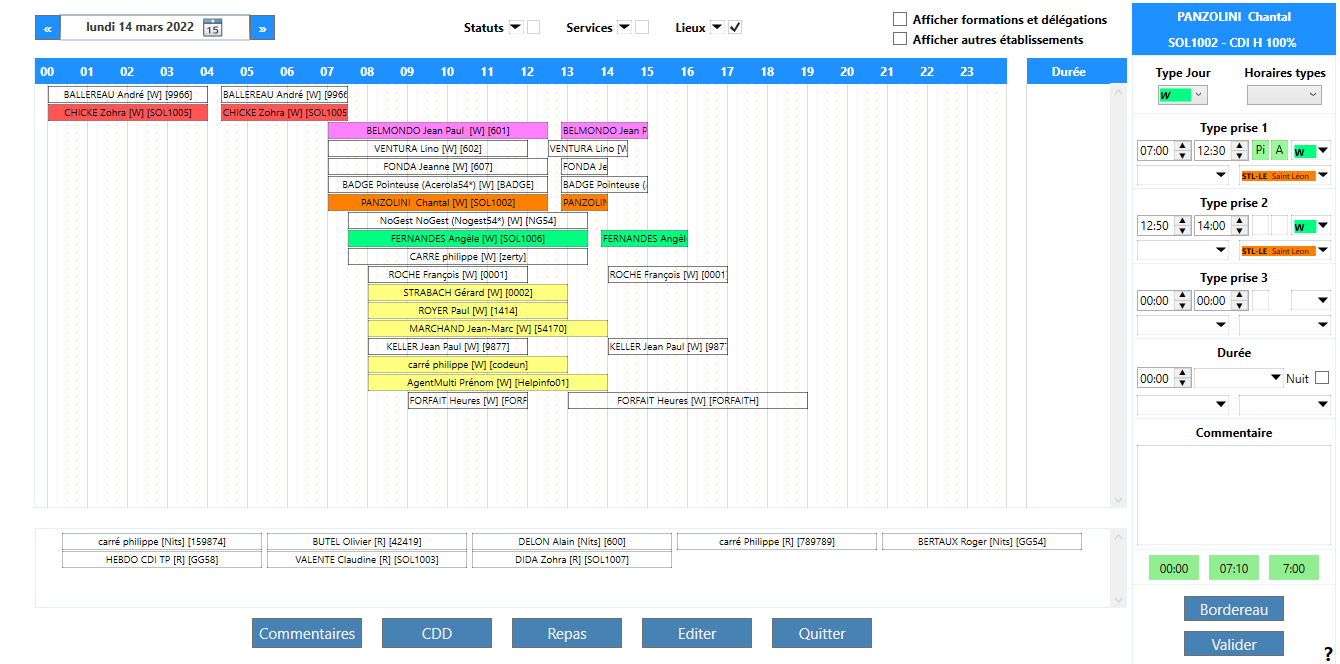Enable Afficher formations et délégations checkbox
The width and height of the screenshot is (1340, 664).
tap(900, 19)
